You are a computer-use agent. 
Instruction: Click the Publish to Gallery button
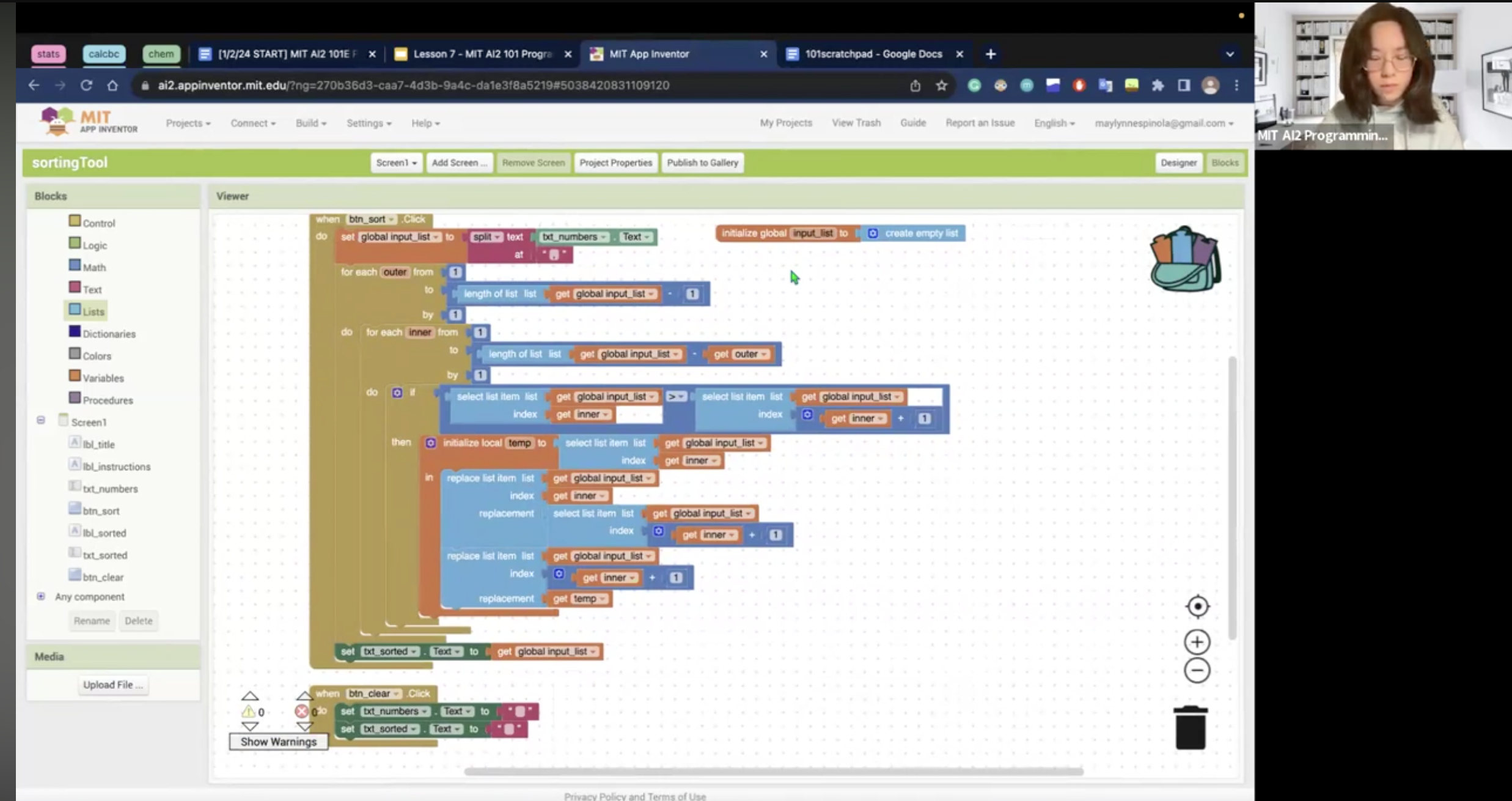click(x=702, y=162)
